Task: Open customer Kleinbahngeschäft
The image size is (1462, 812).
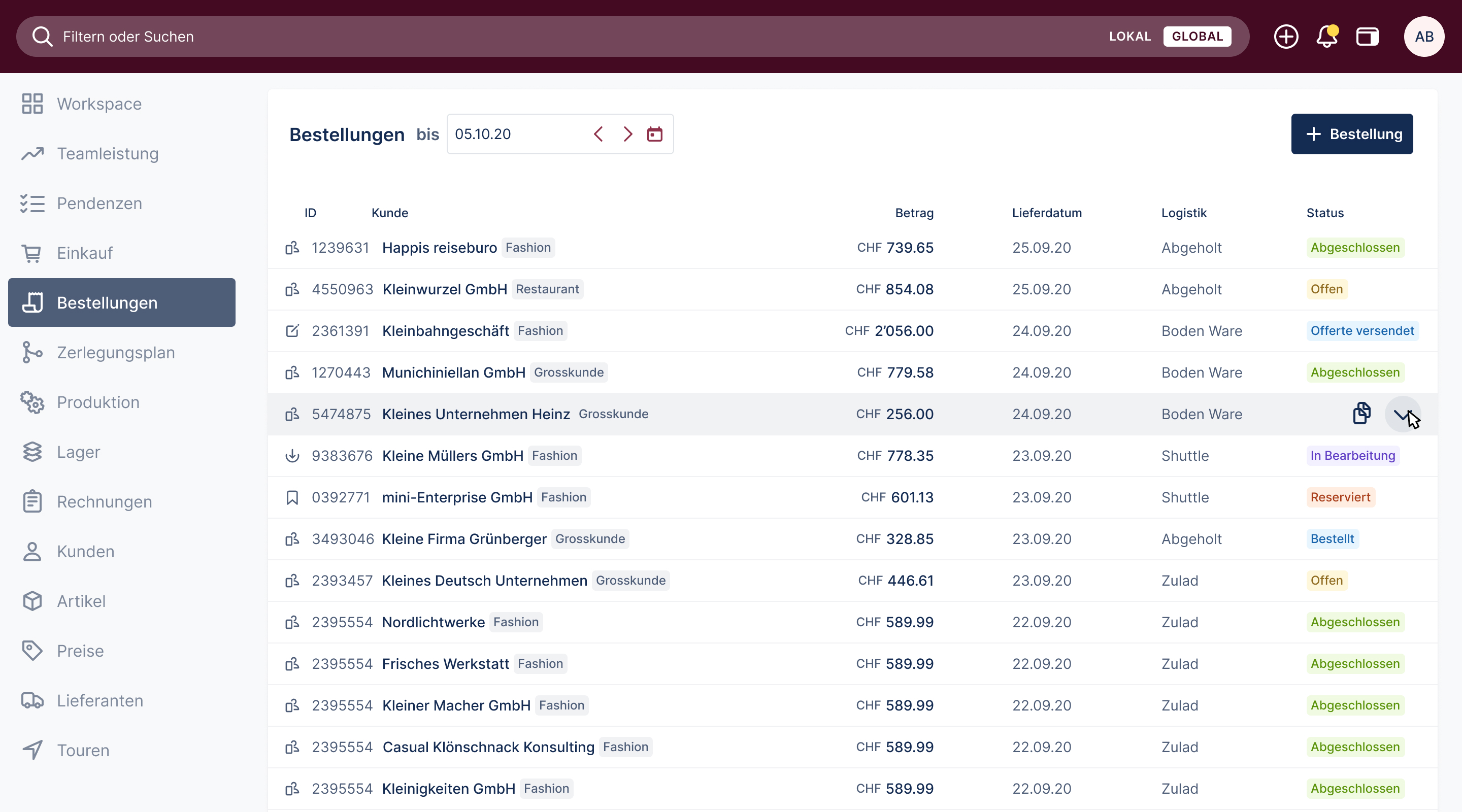Action: [446, 331]
